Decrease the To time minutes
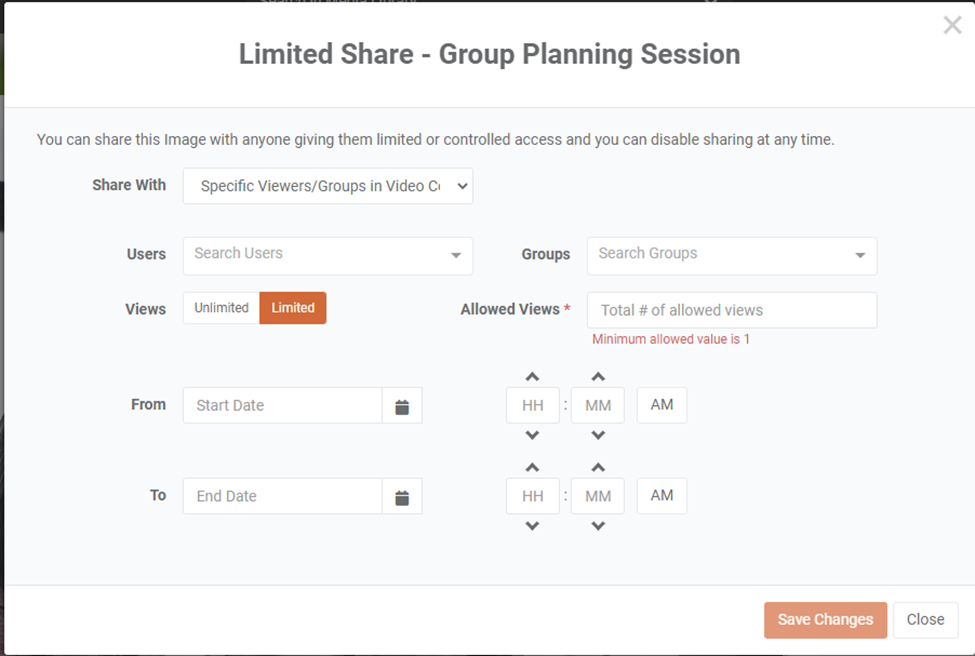This screenshot has height=656, width=975. [x=598, y=526]
